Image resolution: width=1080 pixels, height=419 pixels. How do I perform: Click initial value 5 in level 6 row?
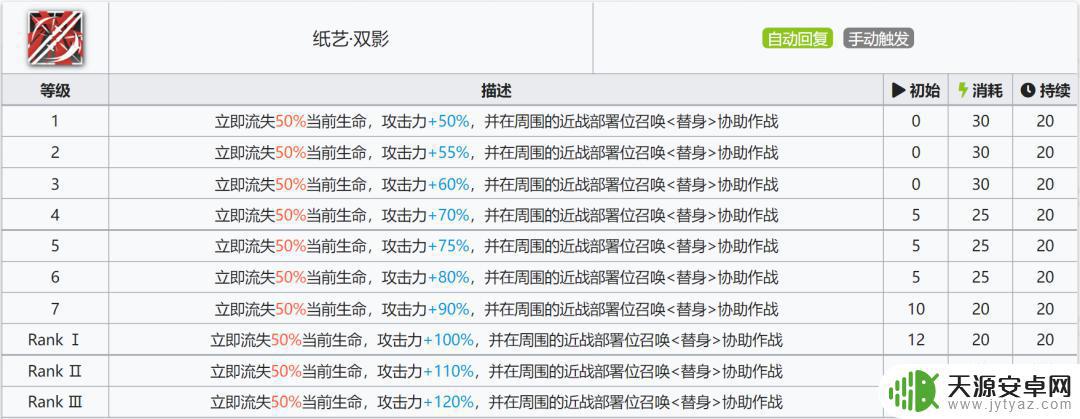[x=916, y=278]
